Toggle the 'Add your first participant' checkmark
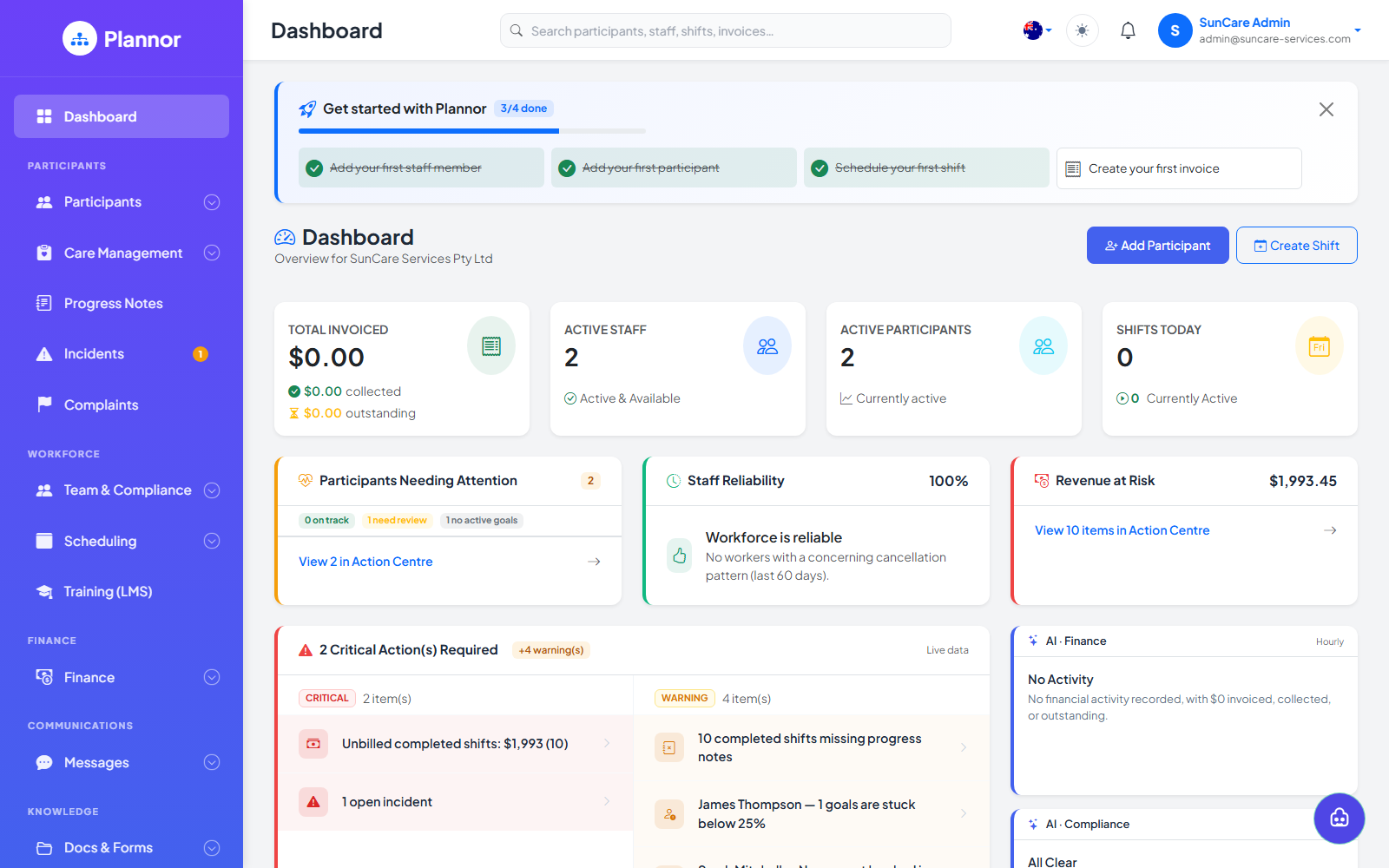The width and height of the screenshot is (1389, 868). pos(567,168)
